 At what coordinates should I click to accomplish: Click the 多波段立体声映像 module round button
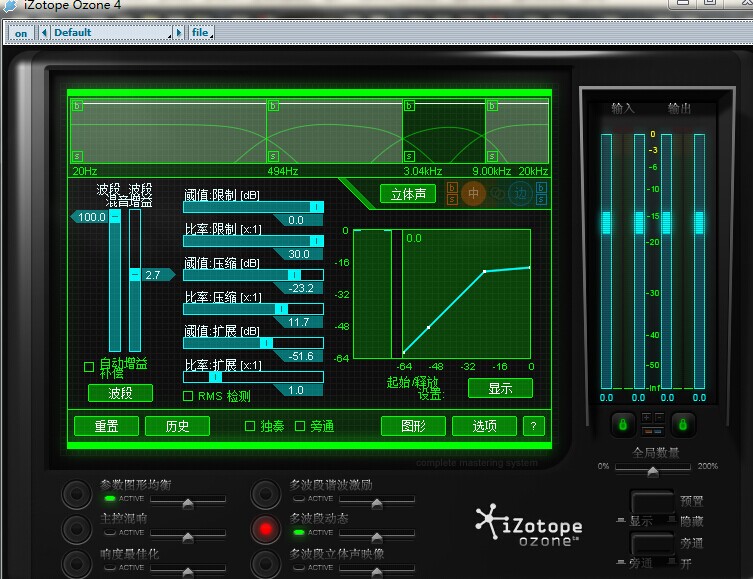tap(266, 563)
